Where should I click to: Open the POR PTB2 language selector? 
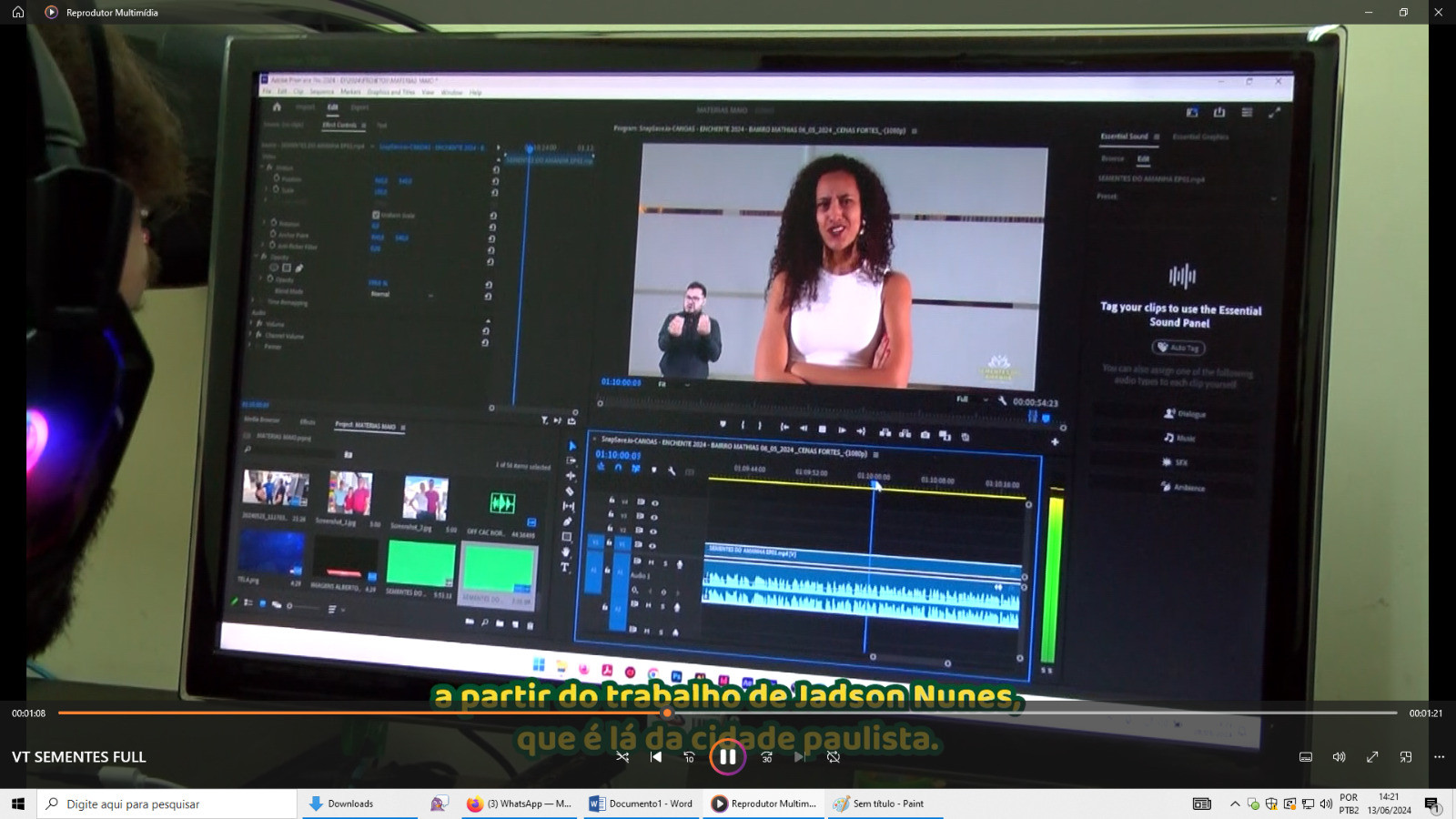pos(1349,804)
